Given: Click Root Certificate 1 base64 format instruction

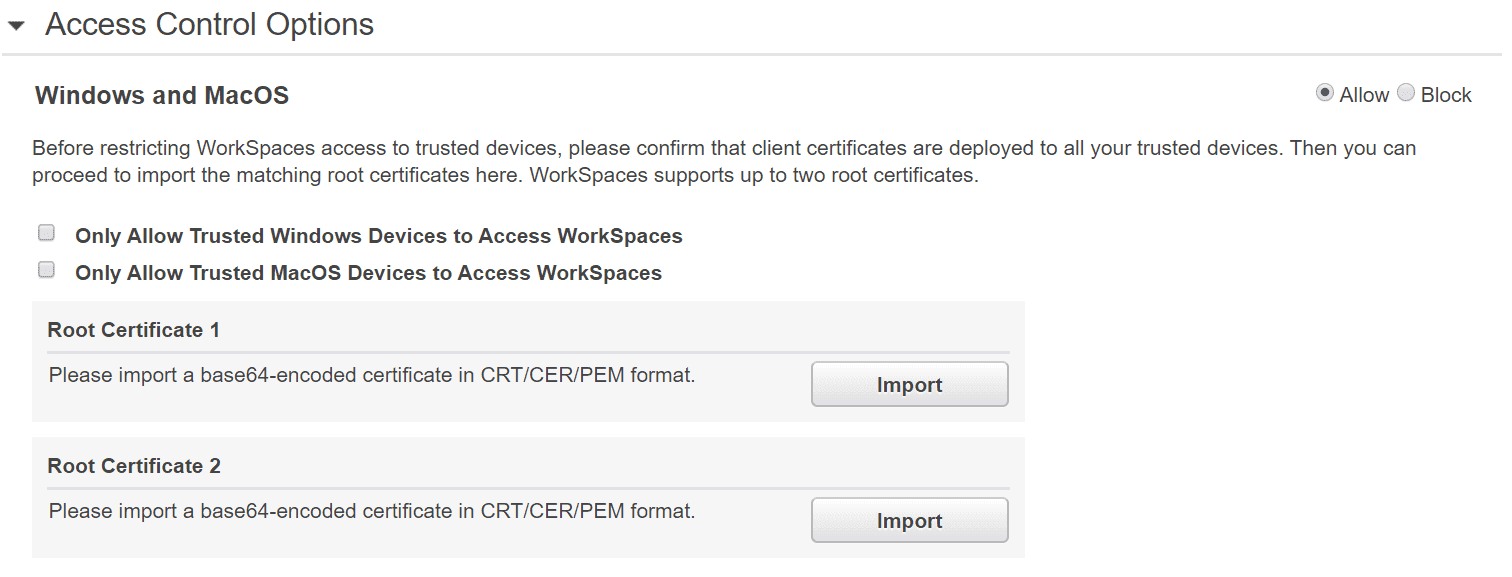Looking at the screenshot, I should click(x=371, y=376).
